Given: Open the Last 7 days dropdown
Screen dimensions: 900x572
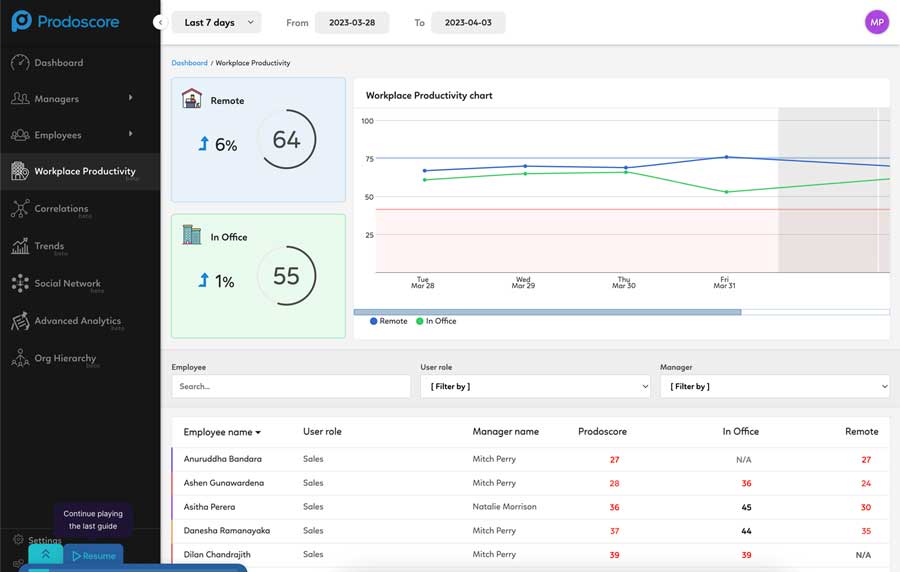Looking at the screenshot, I should (x=216, y=22).
